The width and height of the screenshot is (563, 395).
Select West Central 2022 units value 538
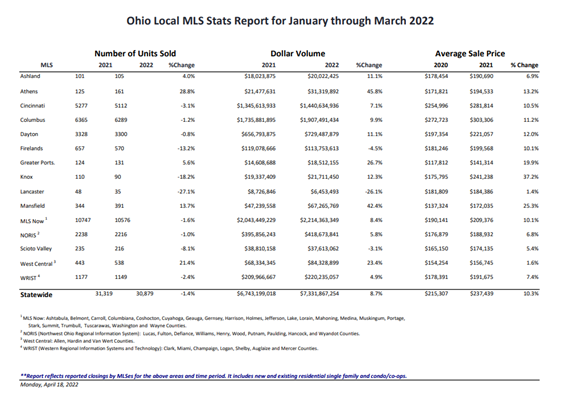pos(120,263)
